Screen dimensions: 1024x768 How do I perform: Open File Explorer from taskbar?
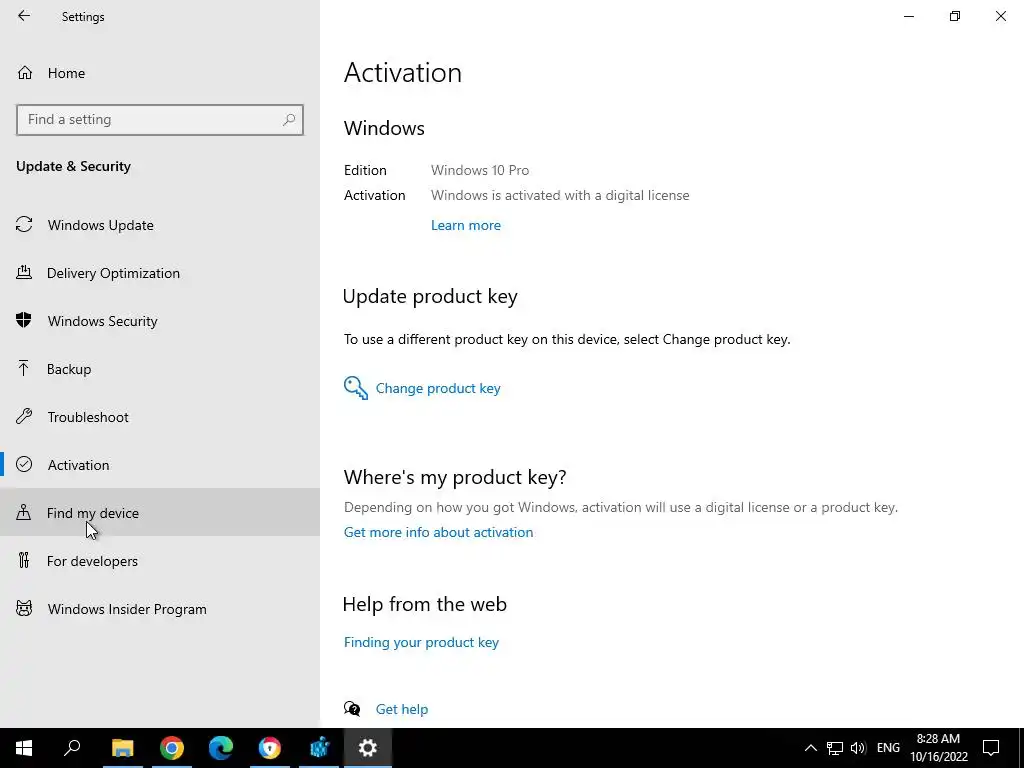point(122,748)
